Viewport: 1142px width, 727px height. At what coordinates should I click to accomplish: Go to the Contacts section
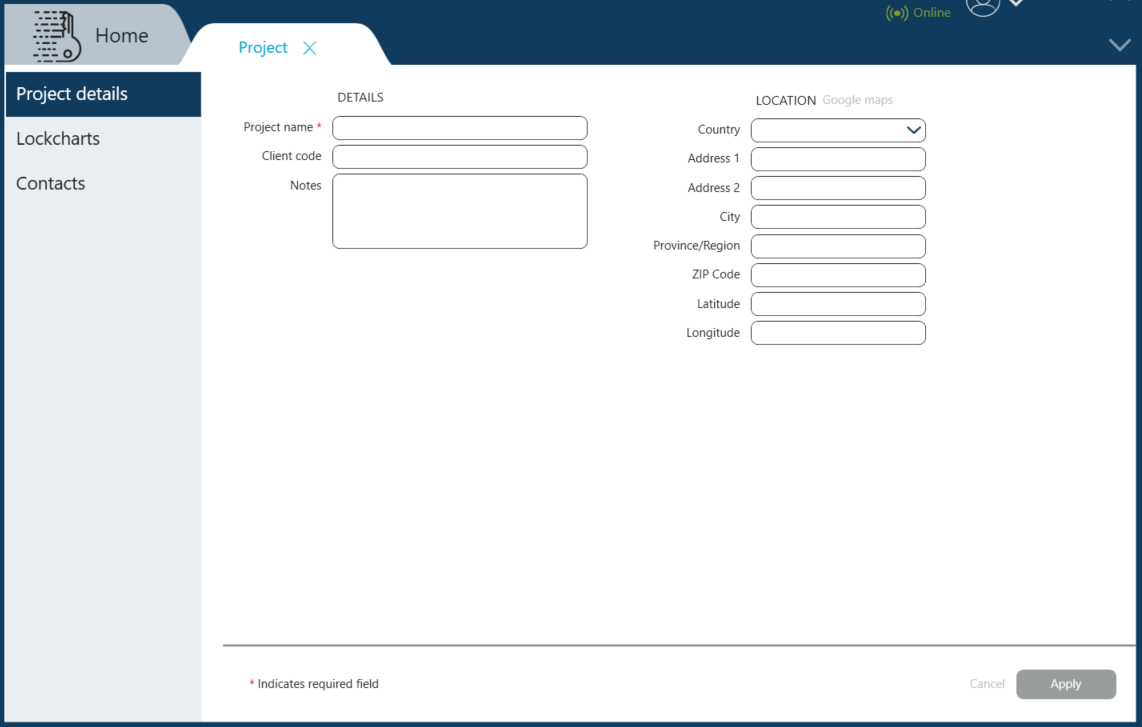pyautogui.click(x=51, y=184)
